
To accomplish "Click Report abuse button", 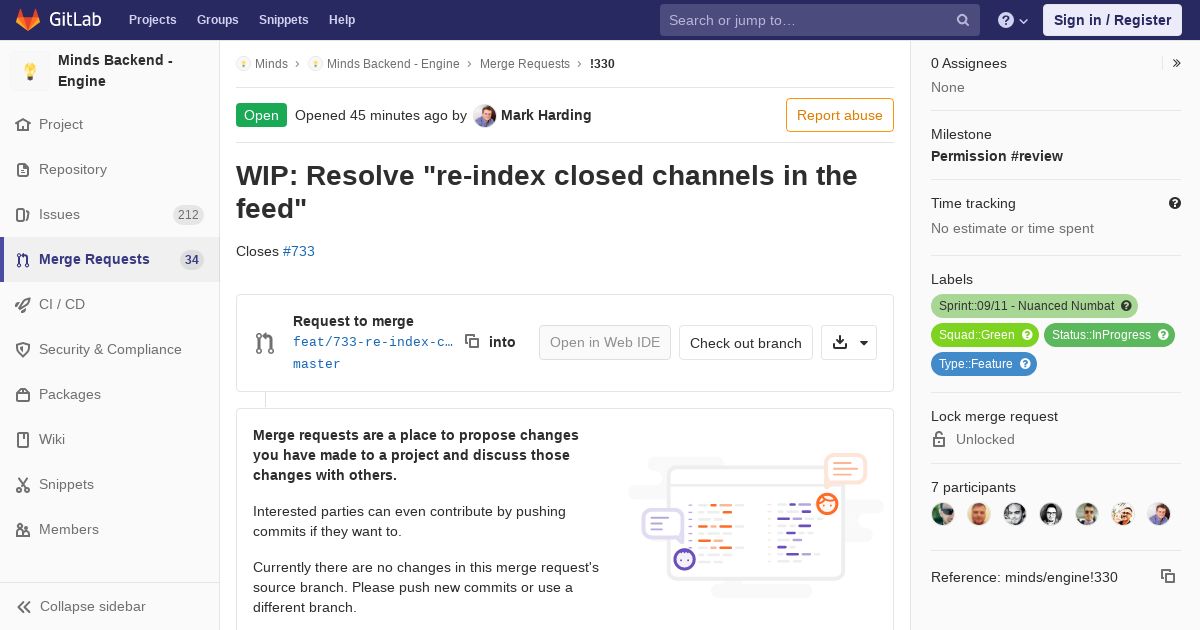I will 840,115.
